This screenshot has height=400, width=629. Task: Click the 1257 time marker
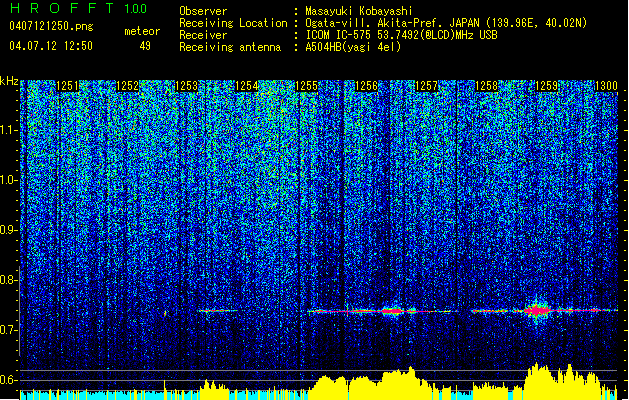coord(426,86)
